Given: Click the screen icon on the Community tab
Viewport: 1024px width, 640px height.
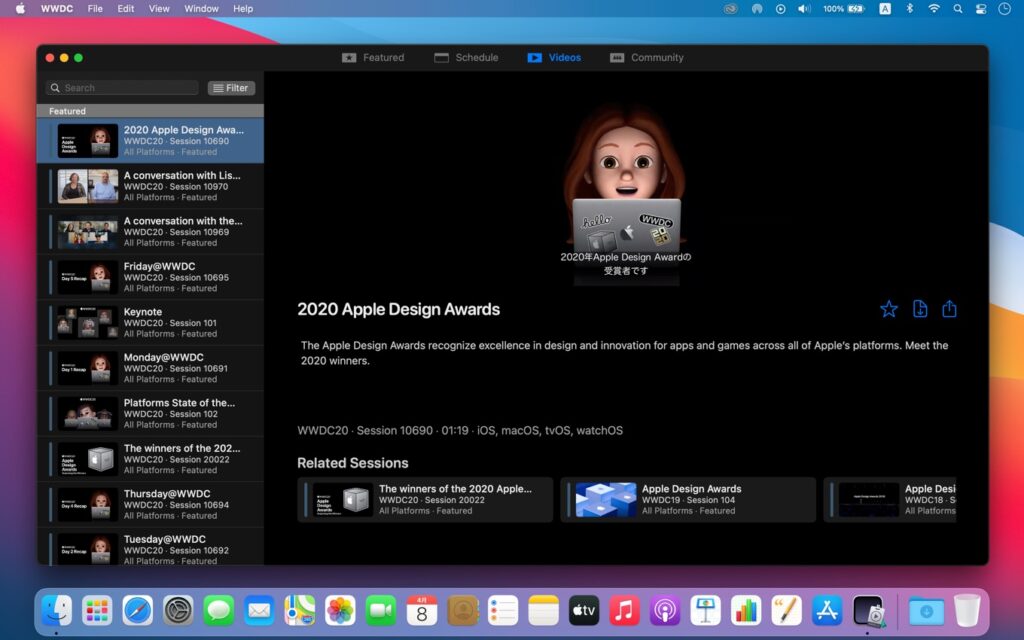Looking at the screenshot, I should coord(618,57).
